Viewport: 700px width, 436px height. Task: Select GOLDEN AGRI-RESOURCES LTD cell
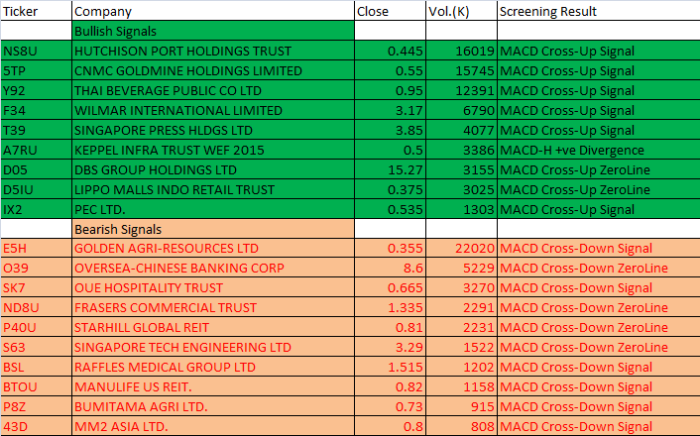click(x=213, y=248)
